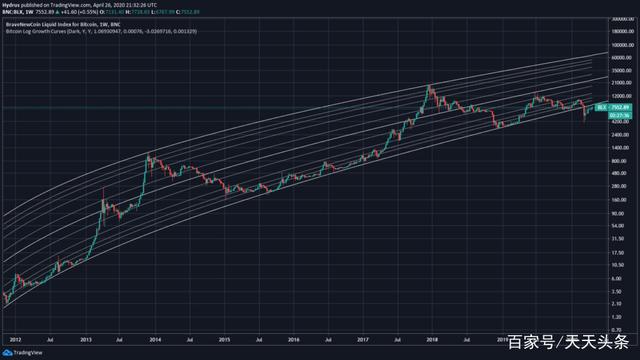Click the 'Hydrus published on TradingView.com' header
Image resolution: width=640 pixels, height=360 pixels.
point(80,5)
